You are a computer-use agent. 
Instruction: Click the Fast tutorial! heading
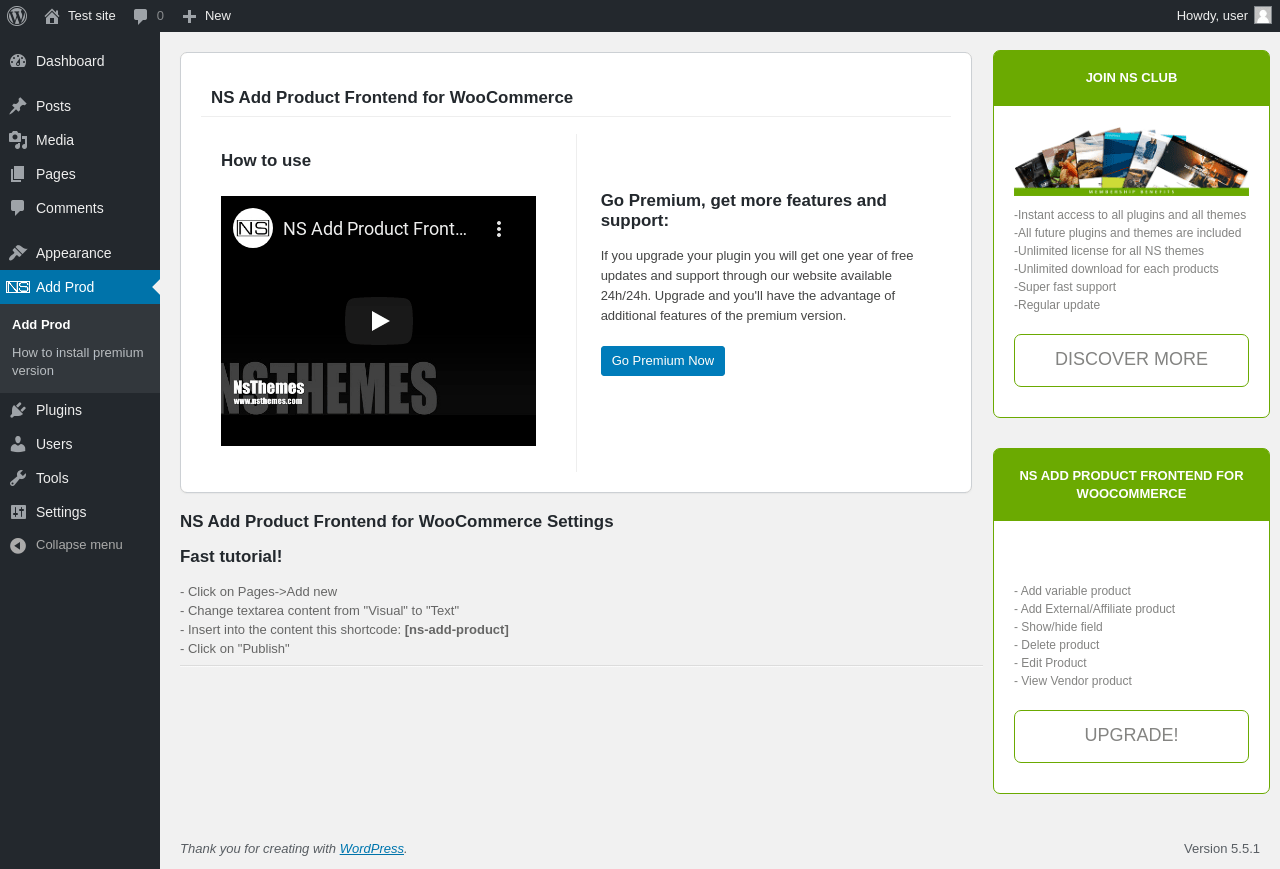pyautogui.click(x=231, y=557)
